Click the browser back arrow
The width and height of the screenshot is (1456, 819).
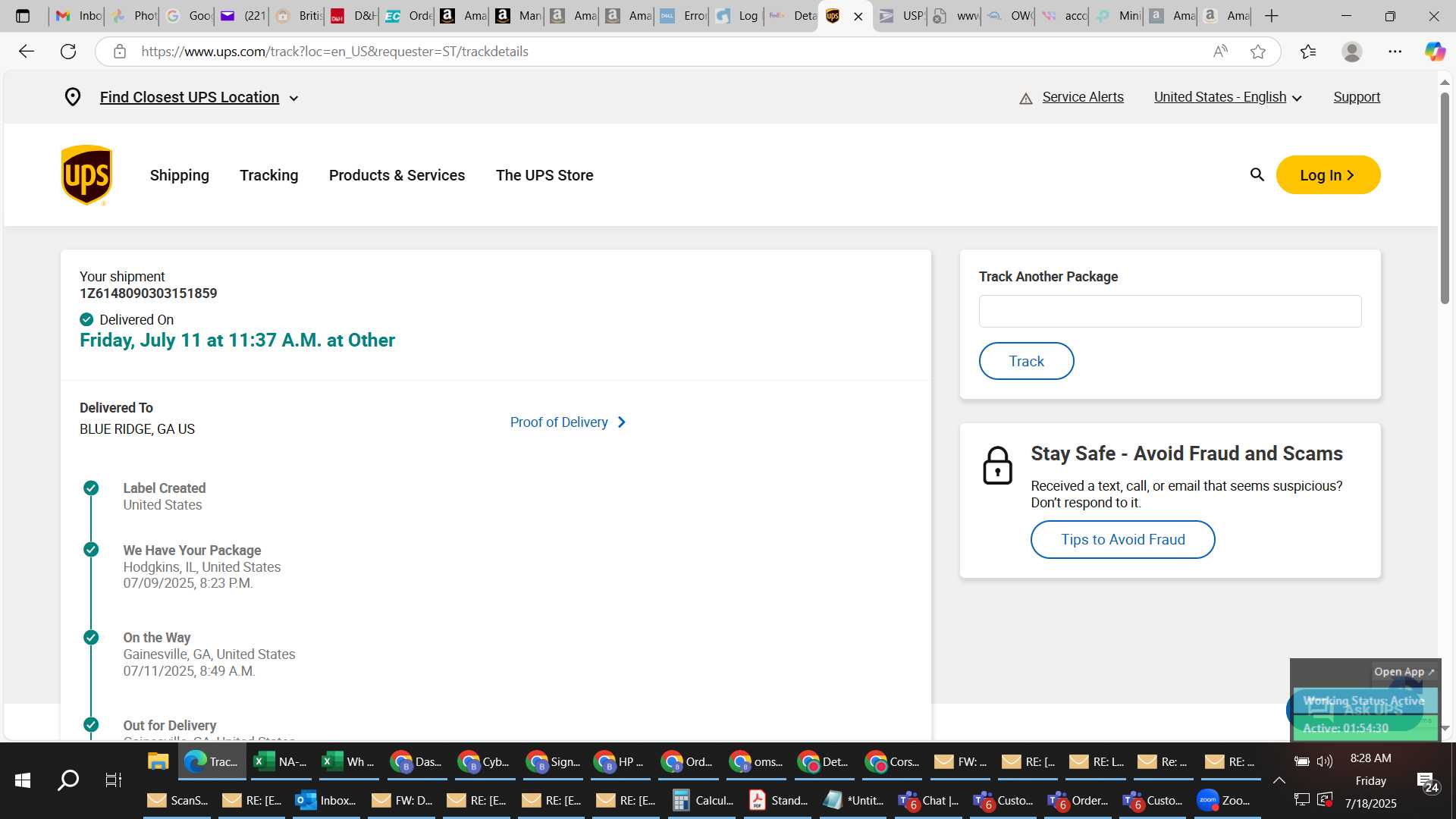[x=27, y=52]
